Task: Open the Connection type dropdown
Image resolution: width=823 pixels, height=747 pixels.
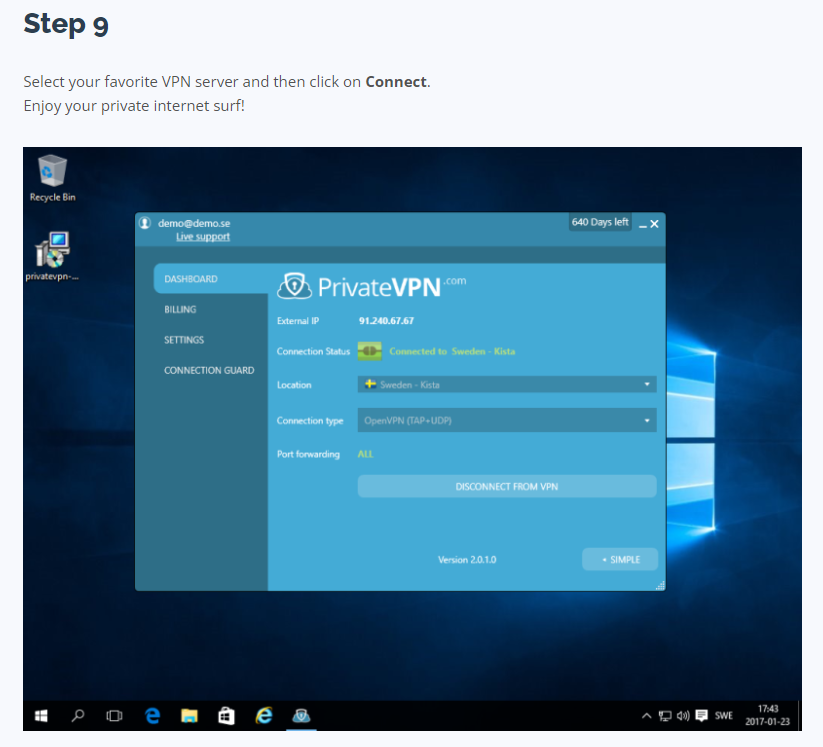Action: coord(507,420)
